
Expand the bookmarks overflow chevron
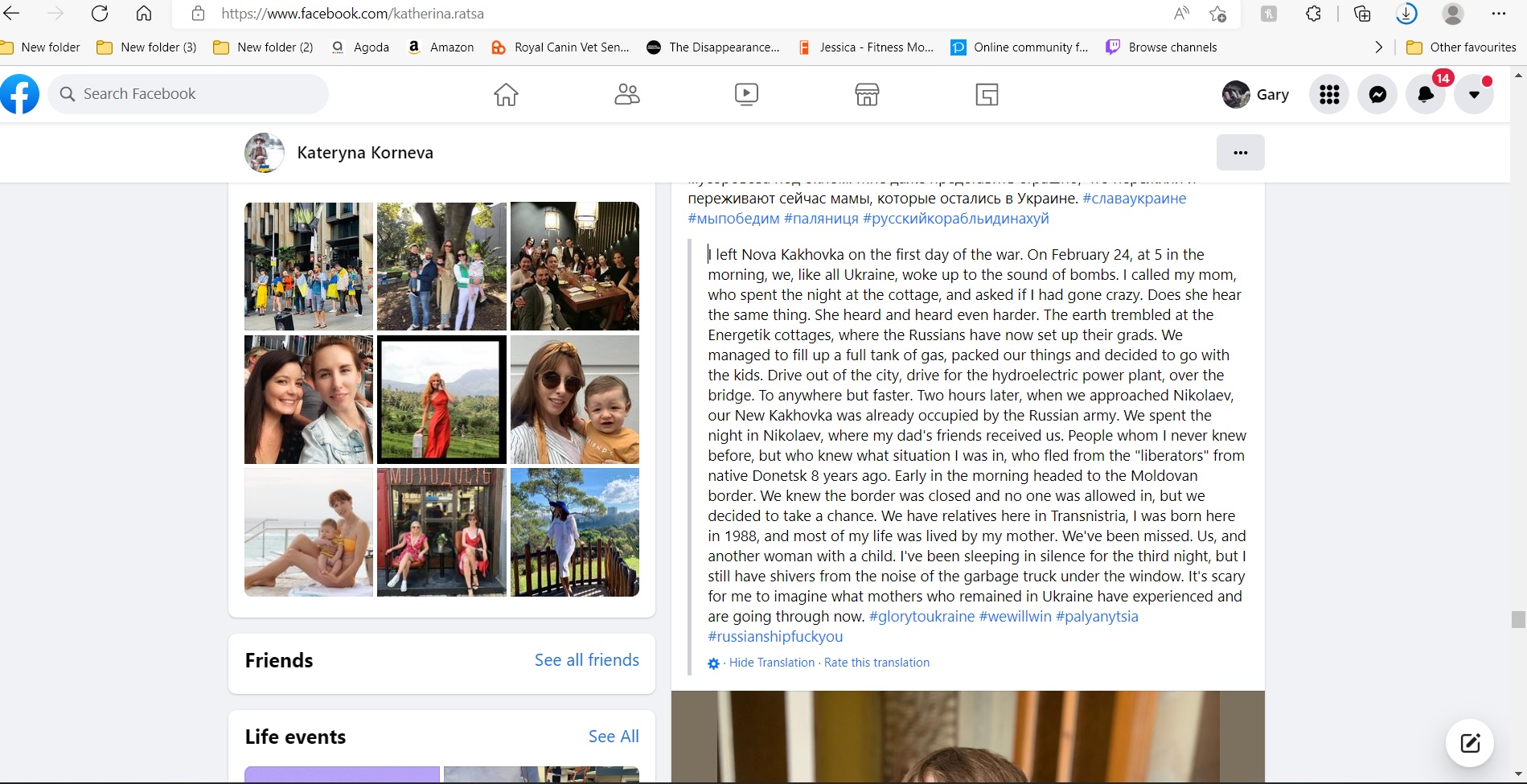coord(1378,47)
